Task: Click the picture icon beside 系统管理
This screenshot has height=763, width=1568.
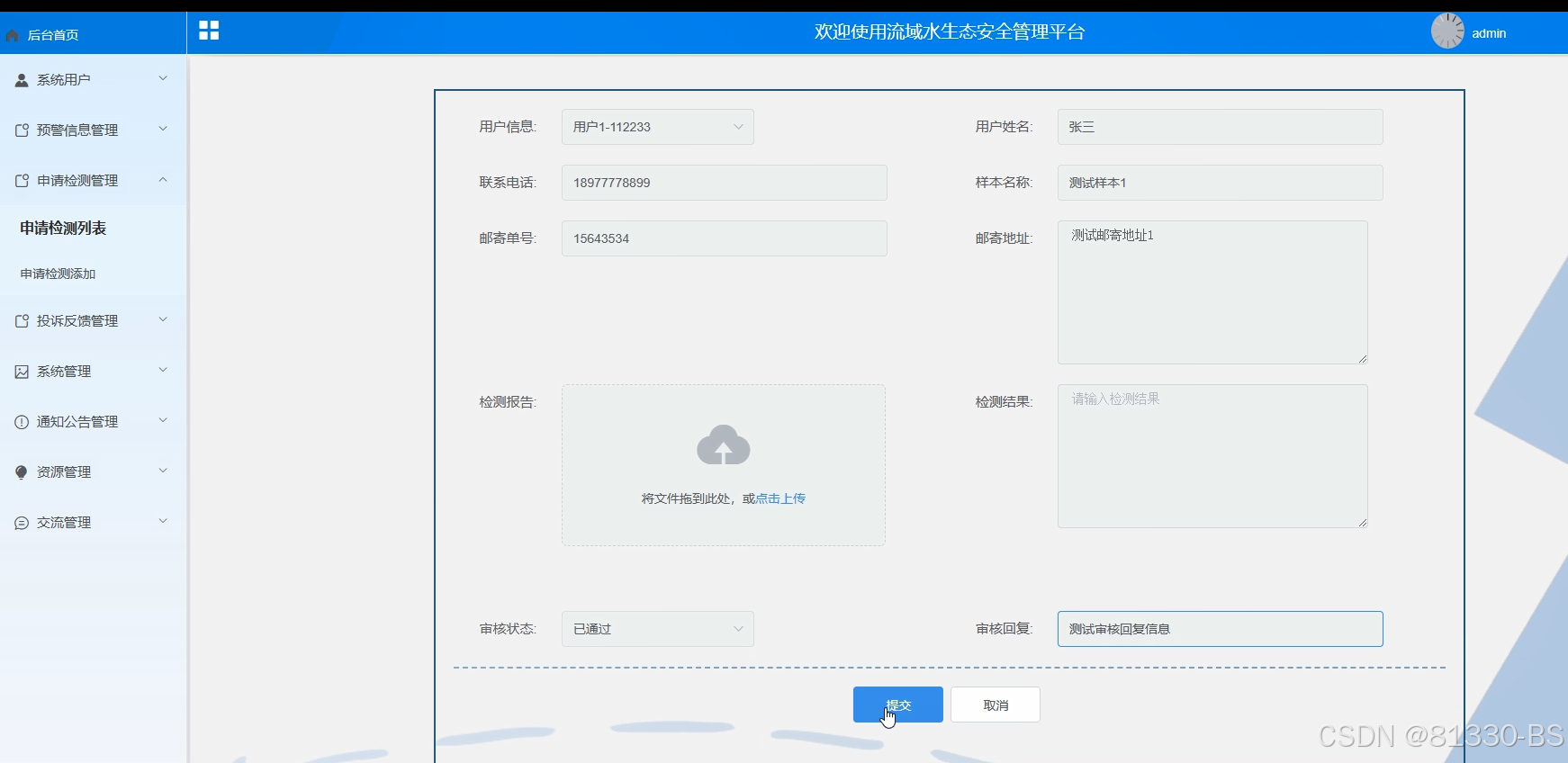Action: point(22,372)
